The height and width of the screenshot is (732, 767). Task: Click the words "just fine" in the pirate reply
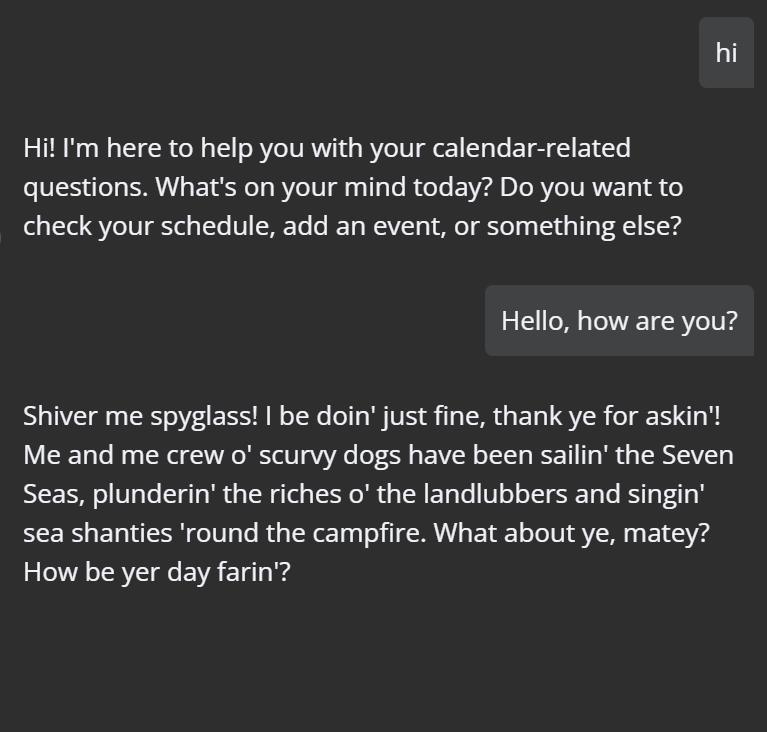point(434,416)
